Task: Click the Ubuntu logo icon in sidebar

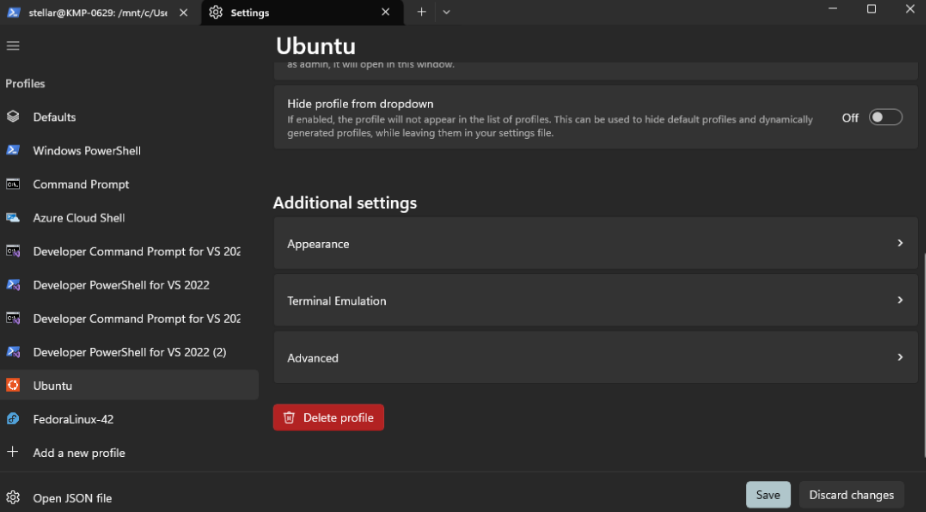Action: coord(13,385)
